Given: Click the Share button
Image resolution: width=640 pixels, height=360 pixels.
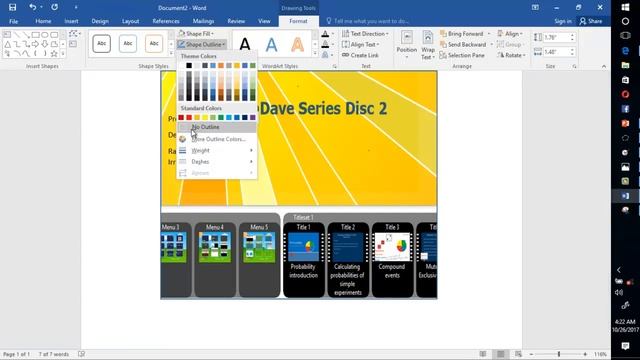Looking at the screenshot, I should pyautogui.click(x=591, y=21).
